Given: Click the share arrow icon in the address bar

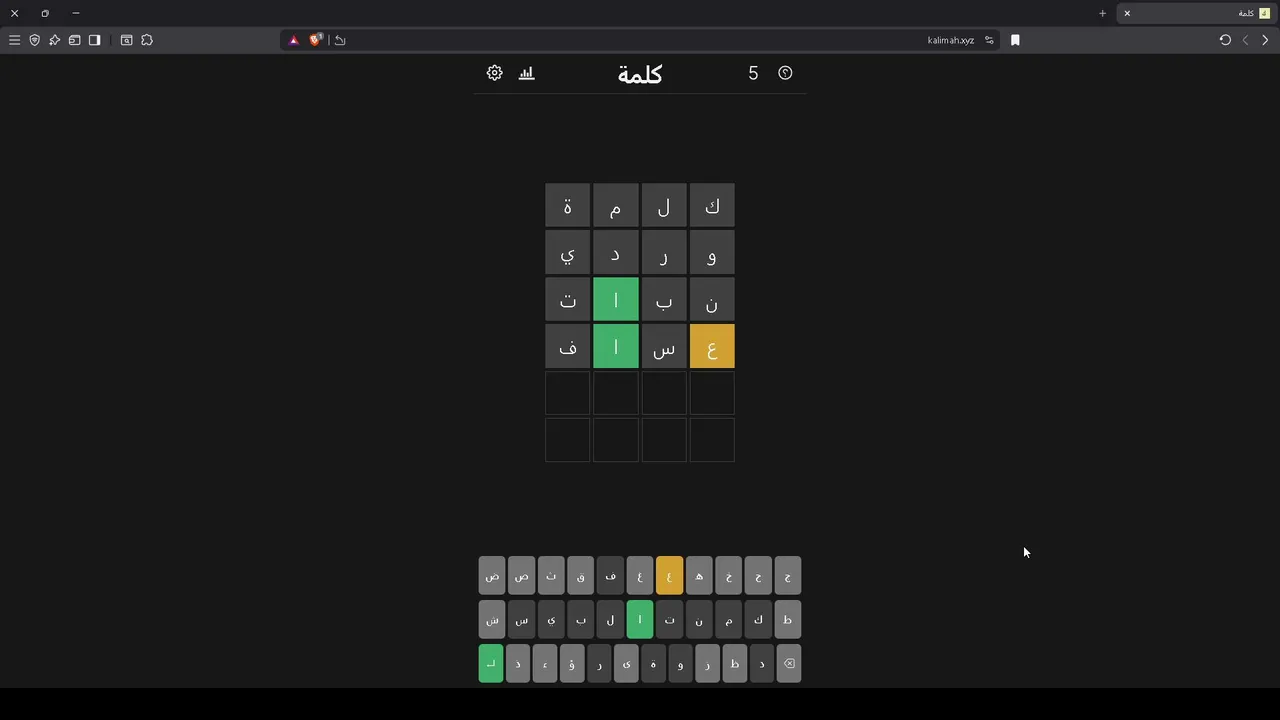Looking at the screenshot, I should (x=340, y=40).
